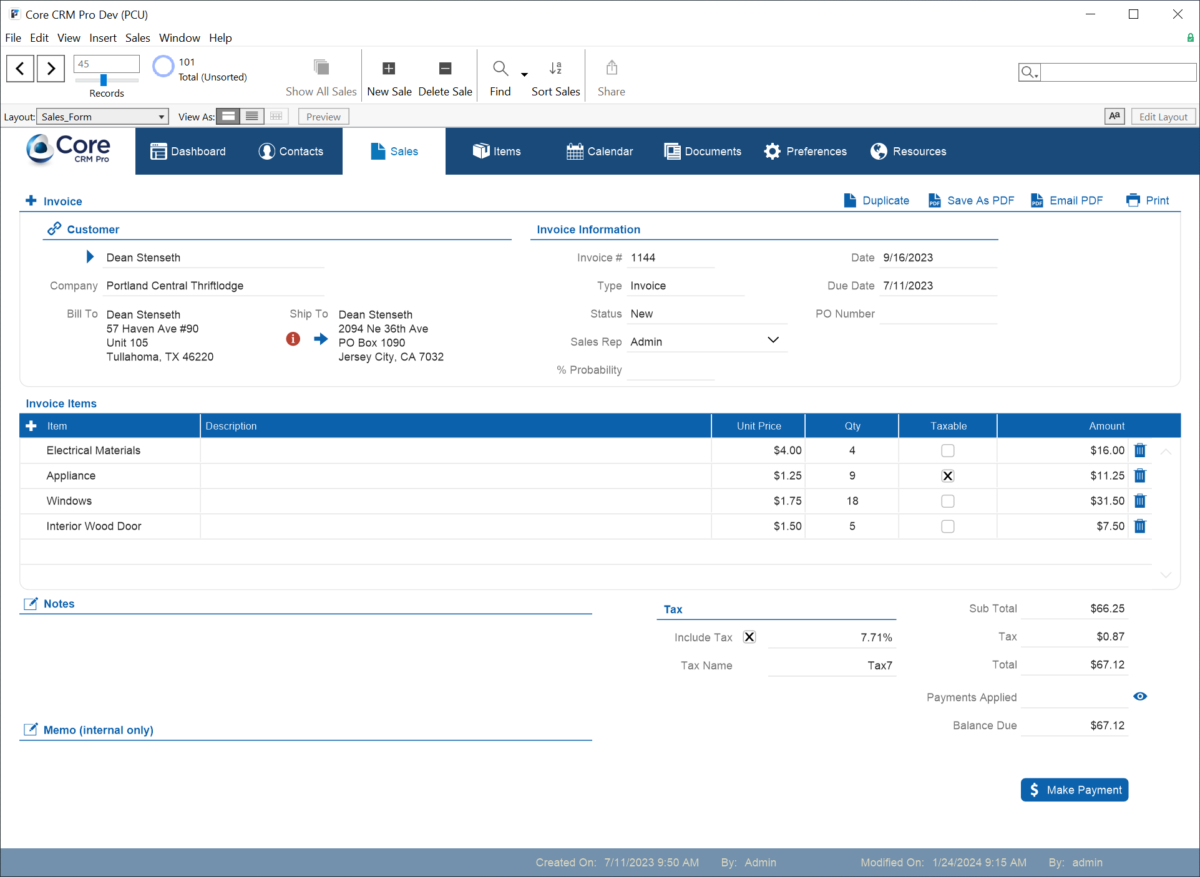The width and height of the screenshot is (1200, 877).
Task: Create a New Sale
Action: coord(389,74)
